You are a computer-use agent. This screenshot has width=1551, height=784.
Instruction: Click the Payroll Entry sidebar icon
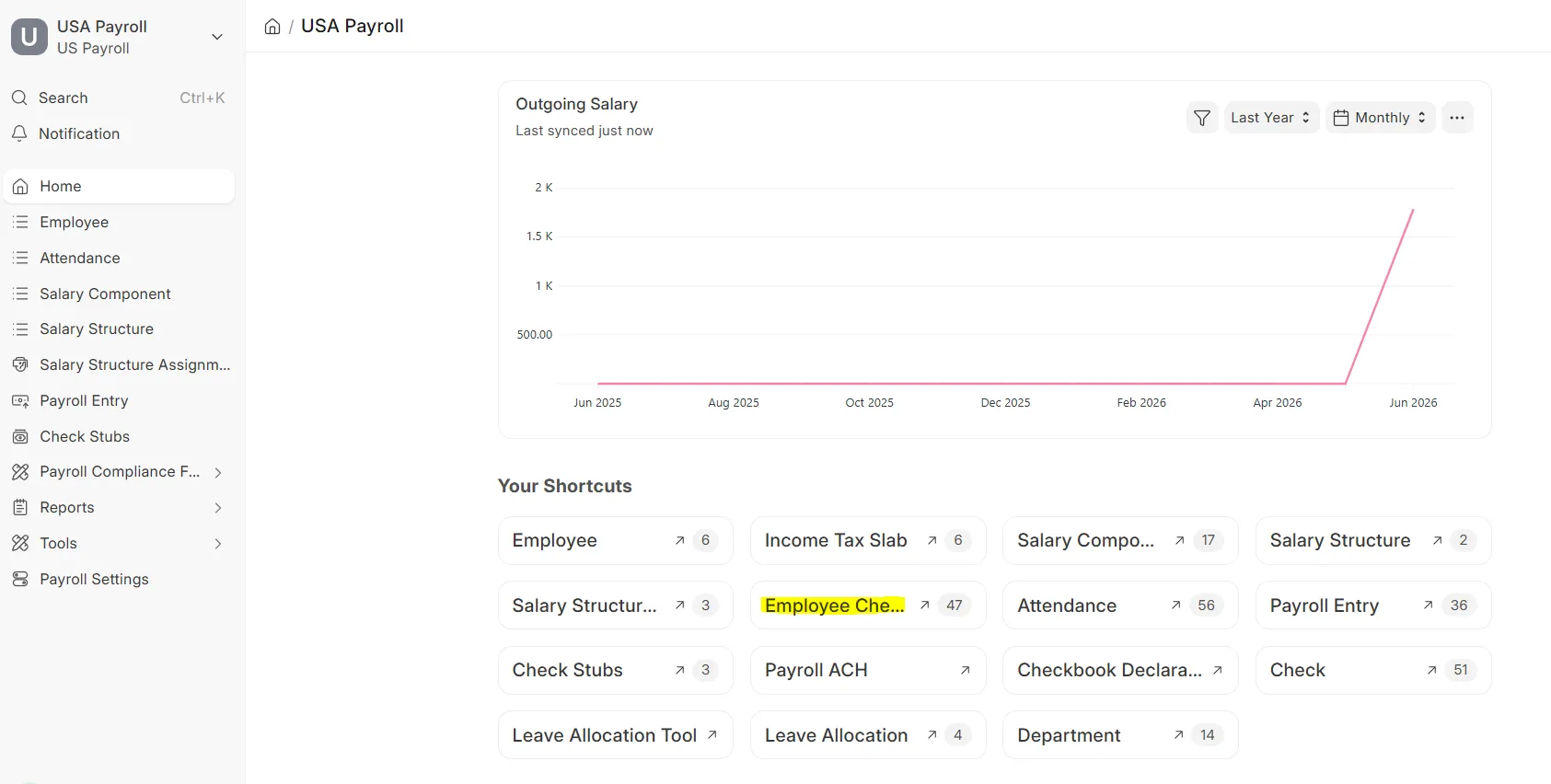20,400
